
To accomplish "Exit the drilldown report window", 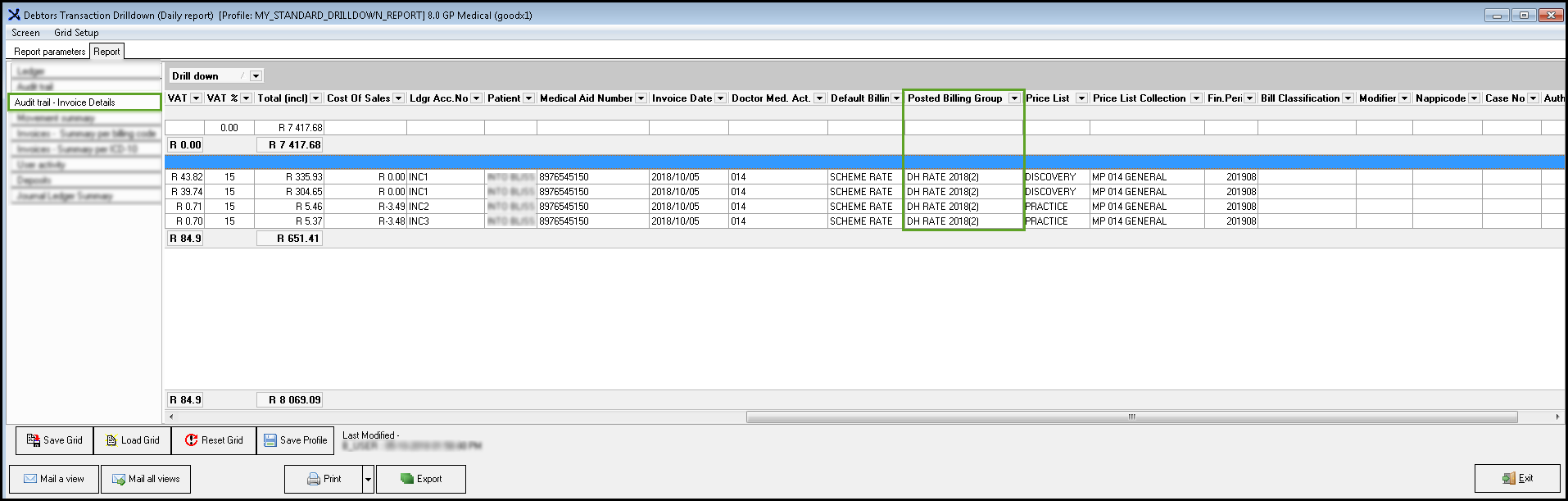I will 1516,479.
